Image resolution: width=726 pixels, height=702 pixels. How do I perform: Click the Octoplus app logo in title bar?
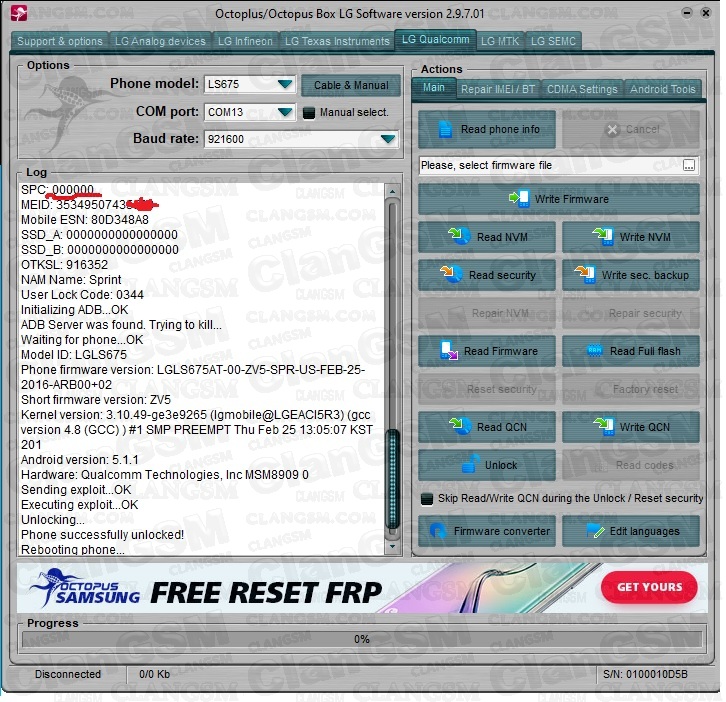[x=18, y=13]
